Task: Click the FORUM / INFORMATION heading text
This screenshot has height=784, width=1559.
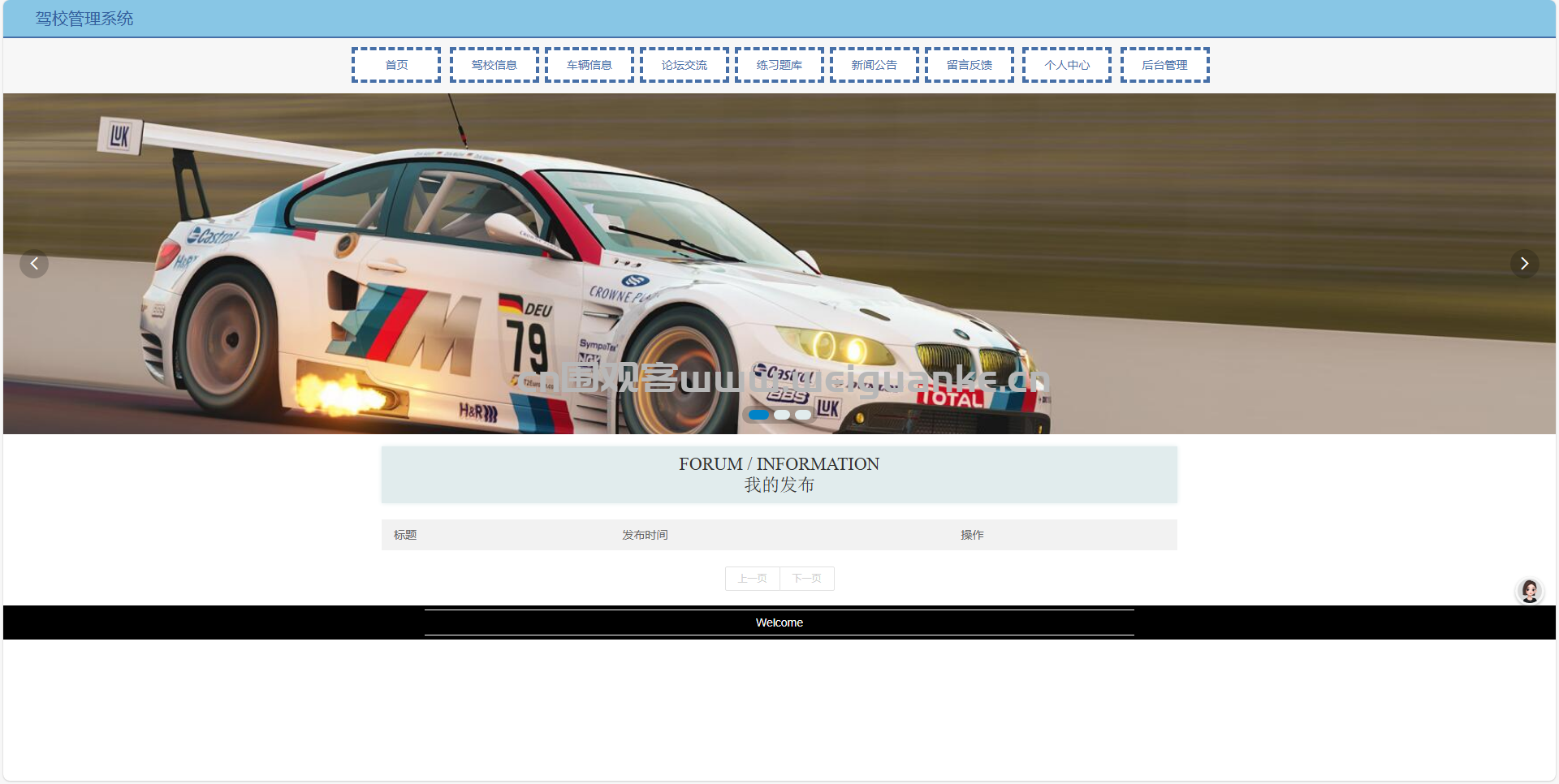Action: click(x=779, y=463)
